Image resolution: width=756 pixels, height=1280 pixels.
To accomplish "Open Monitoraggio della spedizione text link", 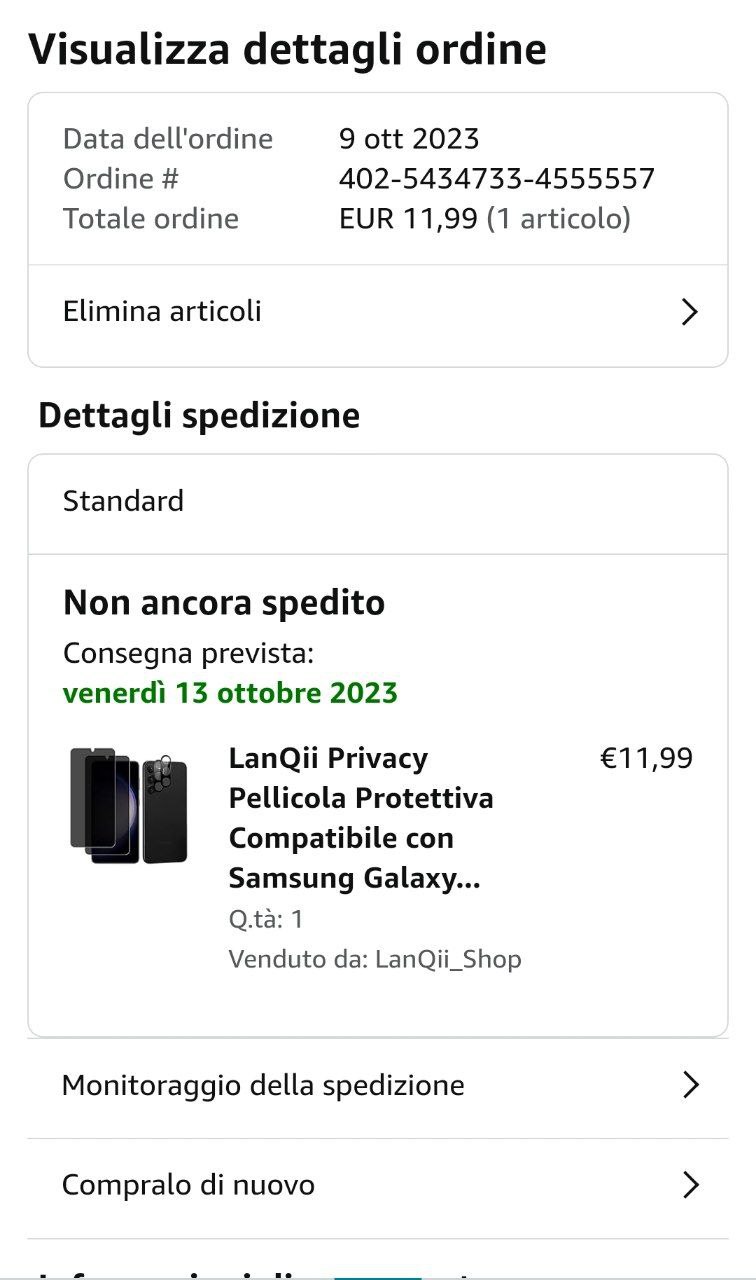I will (x=263, y=1085).
